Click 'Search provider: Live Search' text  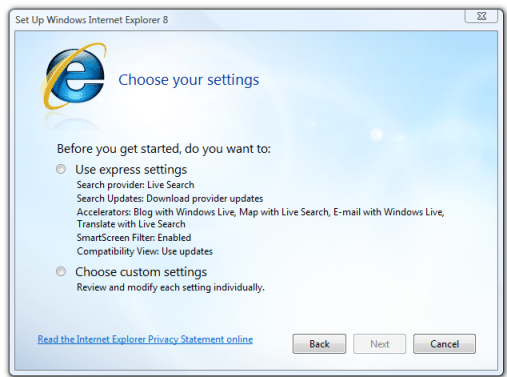[x=135, y=185]
